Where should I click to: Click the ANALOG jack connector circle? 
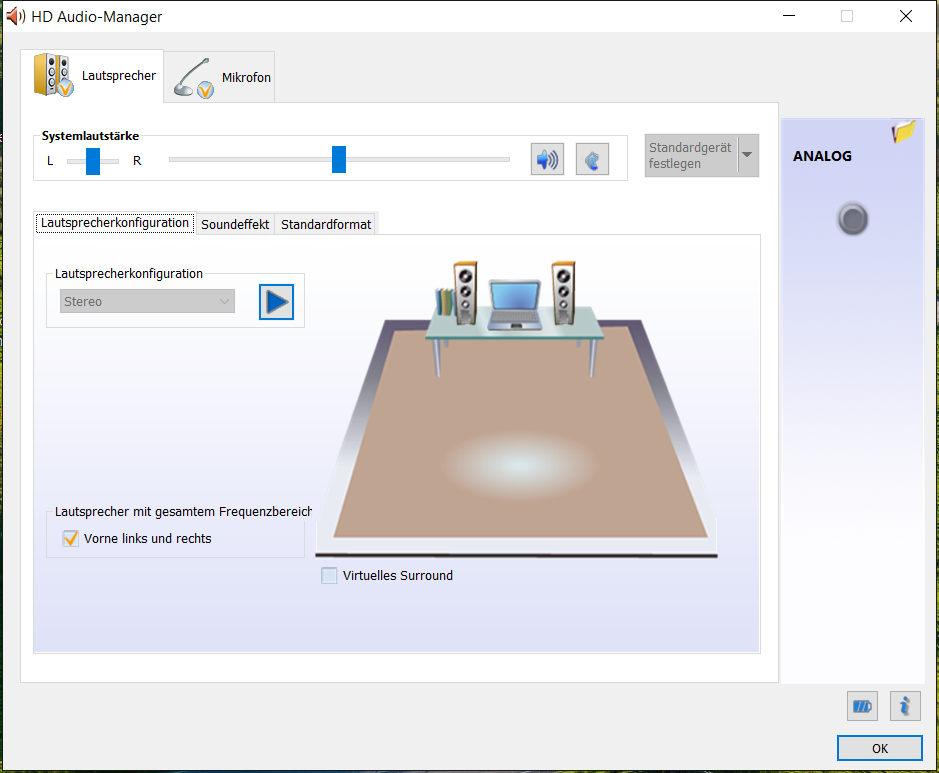853,219
